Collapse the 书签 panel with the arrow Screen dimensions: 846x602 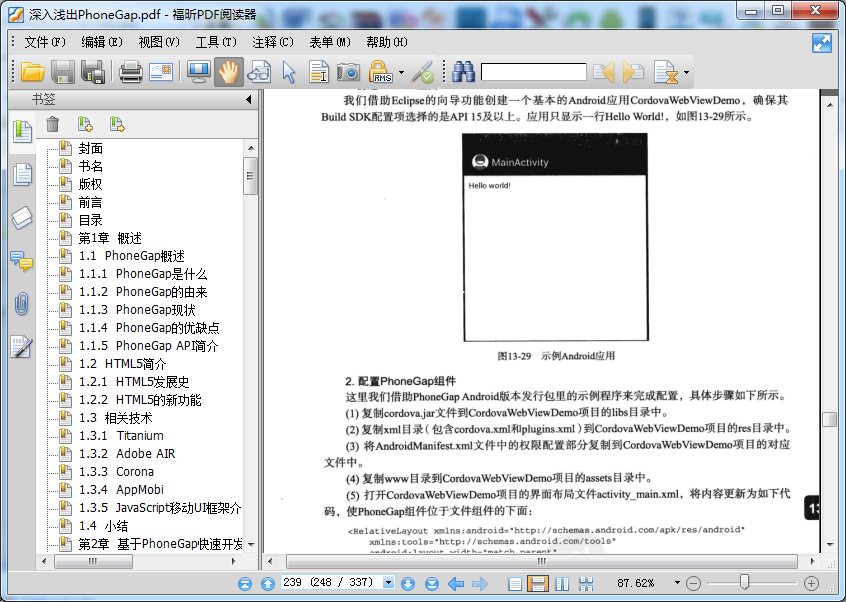tap(248, 99)
